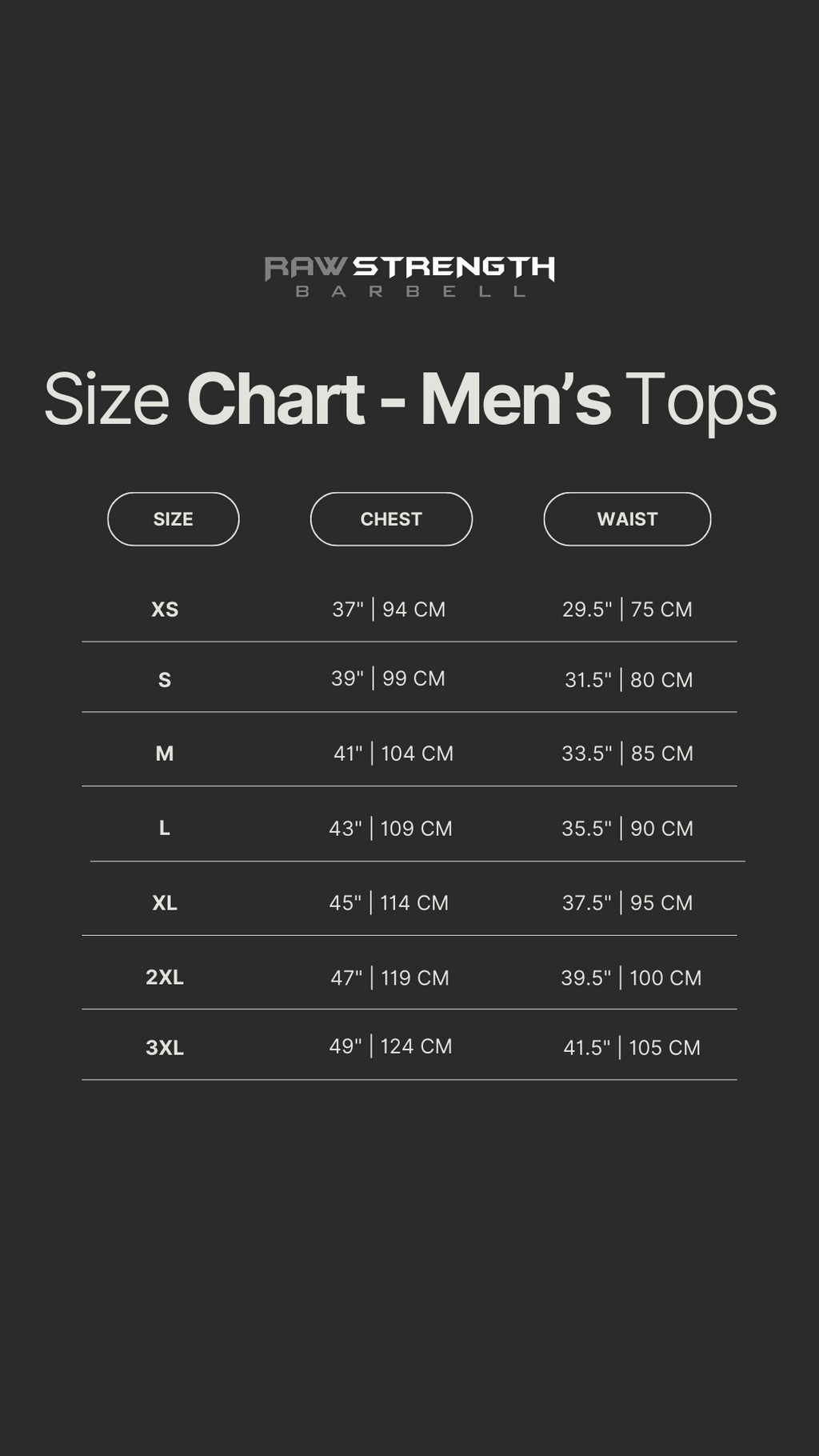Select the XS size row label
This screenshot has height=1456, width=819.
coord(165,610)
